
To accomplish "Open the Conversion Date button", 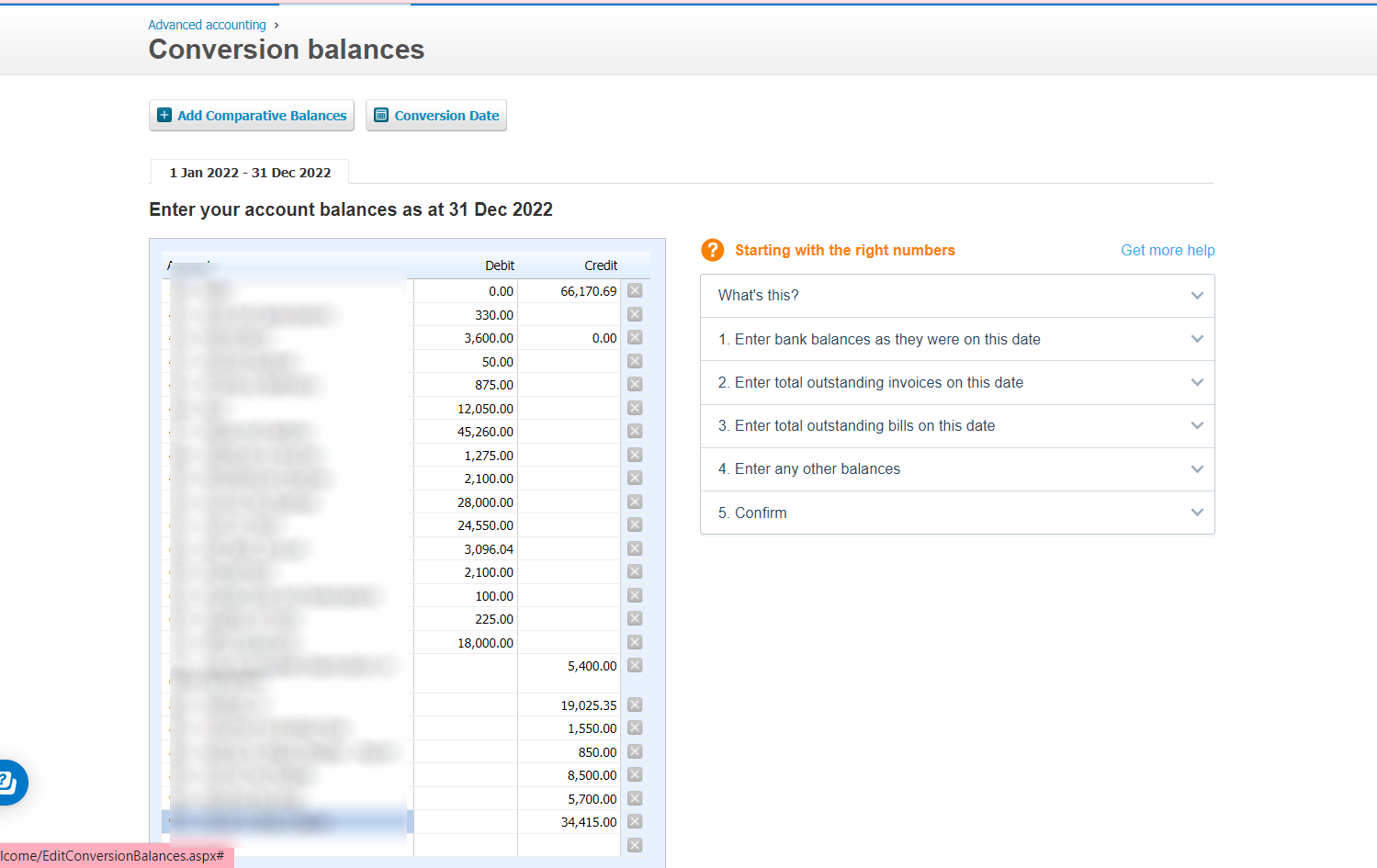I will coord(436,116).
